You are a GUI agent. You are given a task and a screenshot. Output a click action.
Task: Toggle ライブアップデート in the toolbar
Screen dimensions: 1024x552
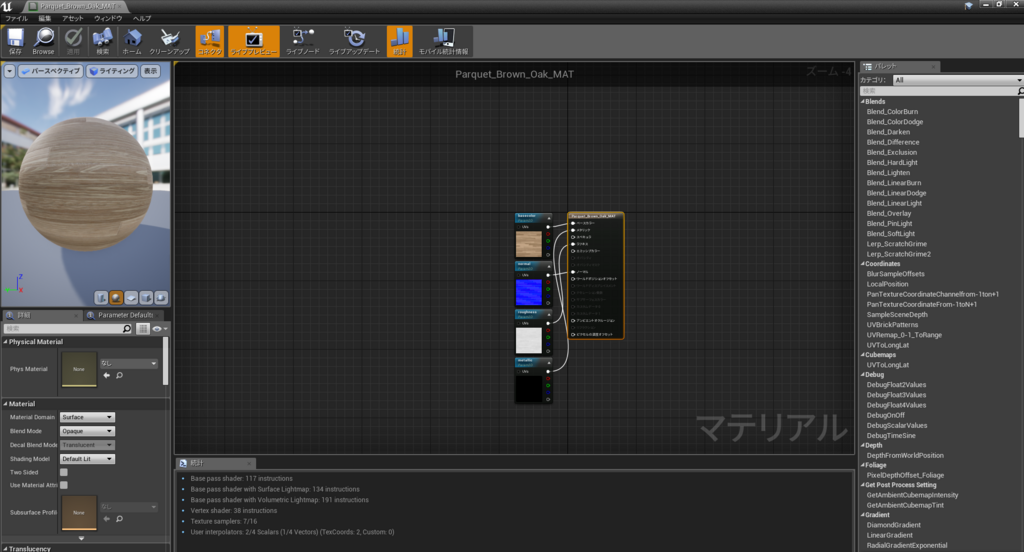354,41
